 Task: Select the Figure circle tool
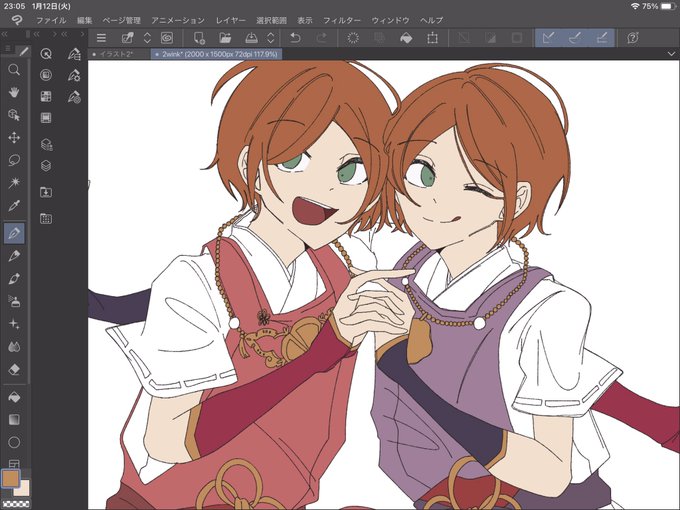pyautogui.click(x=14, y=442)
